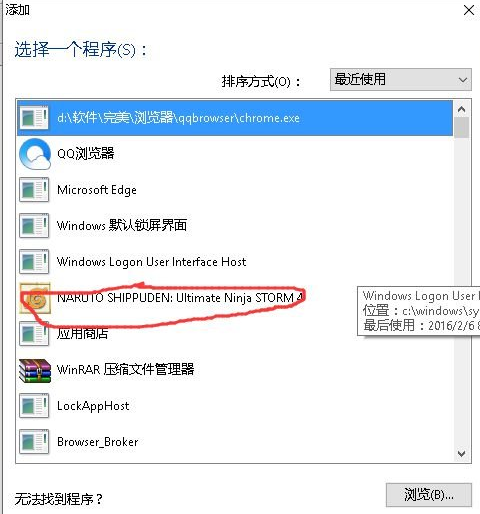This screenshot has width=480, height=514.
Task: Click the Browser_Broker program icon
Action: click(34, 442)
